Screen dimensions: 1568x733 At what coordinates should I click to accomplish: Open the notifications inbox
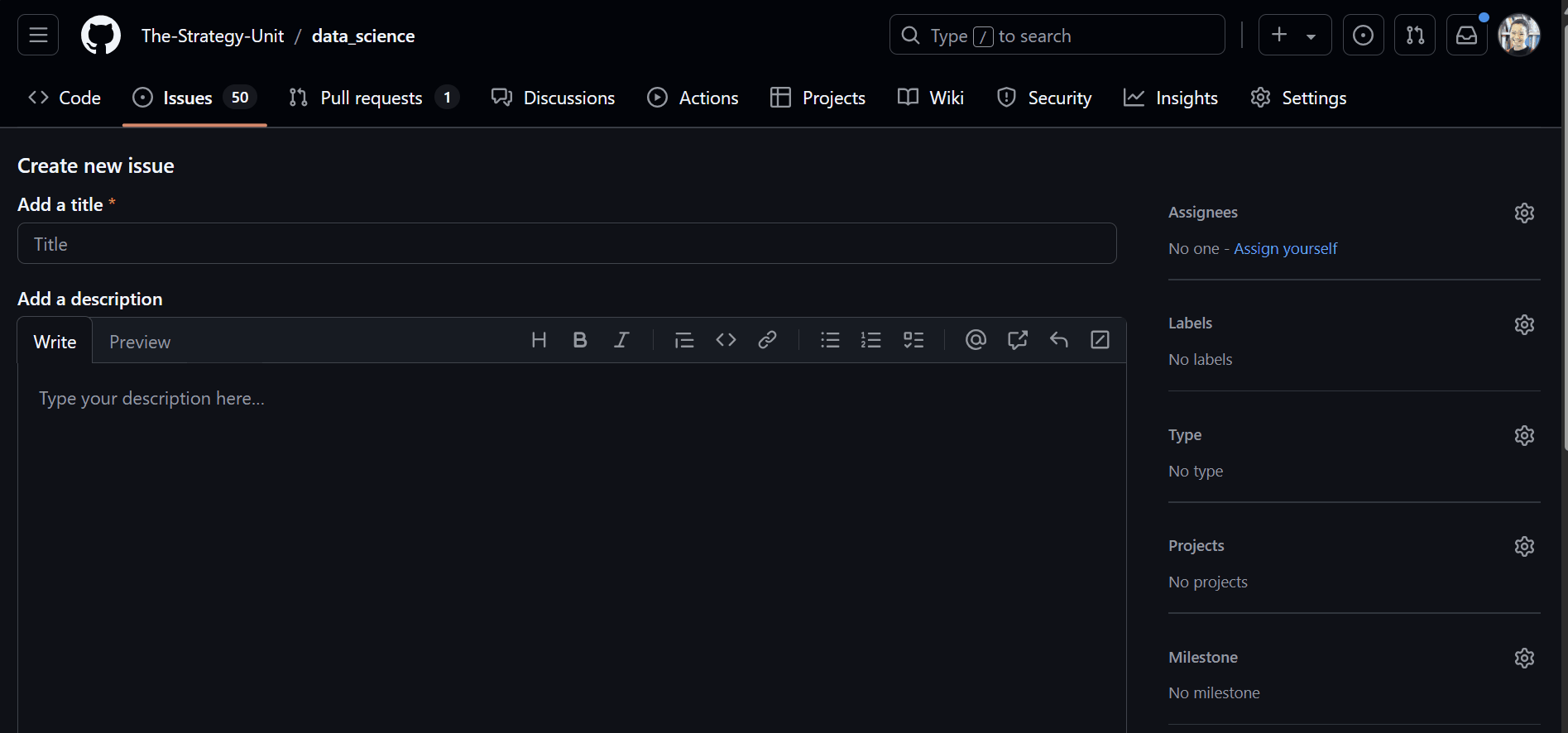[x=1466, y=35]
